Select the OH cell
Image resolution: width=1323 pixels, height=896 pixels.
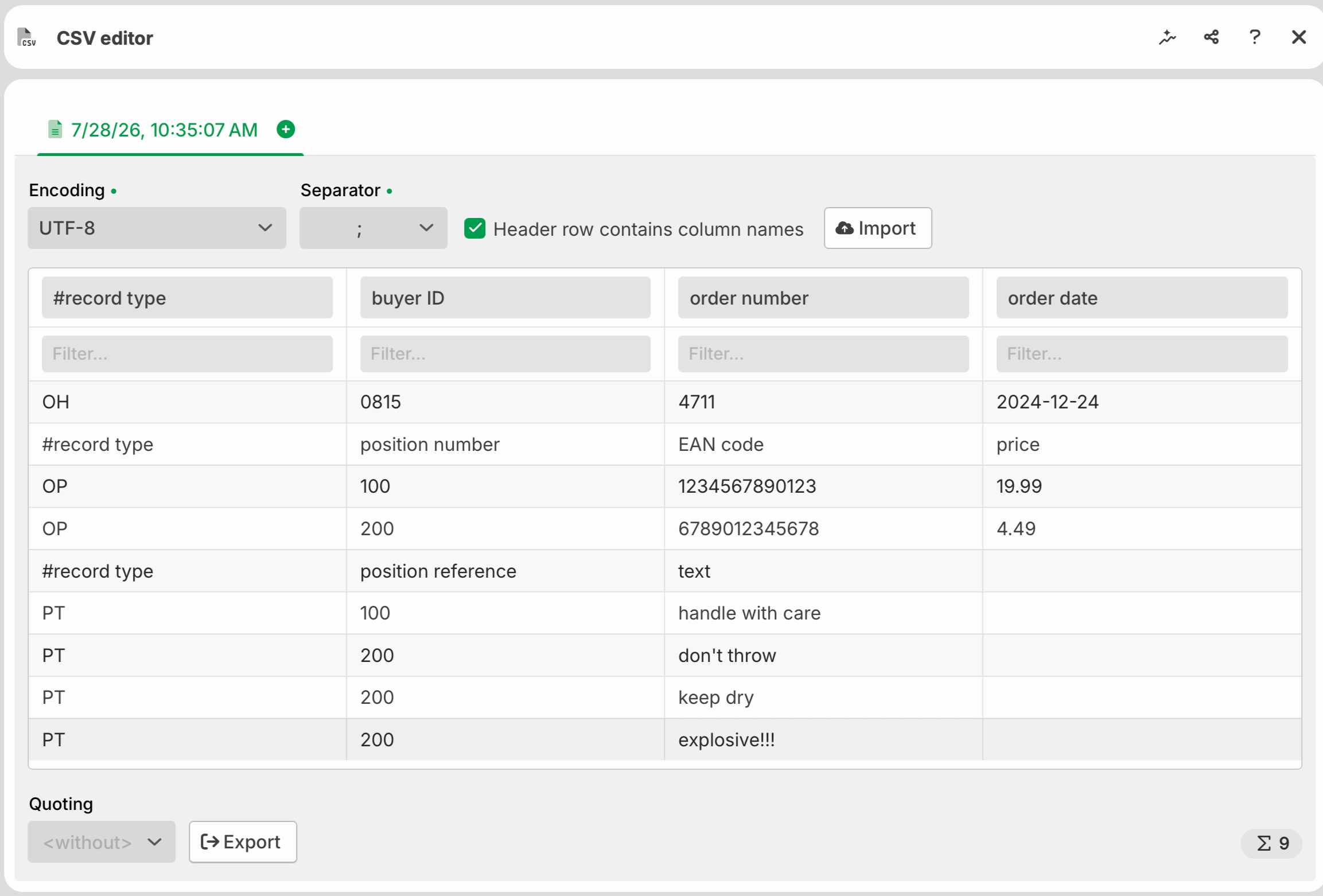click(x=187, y=402)
